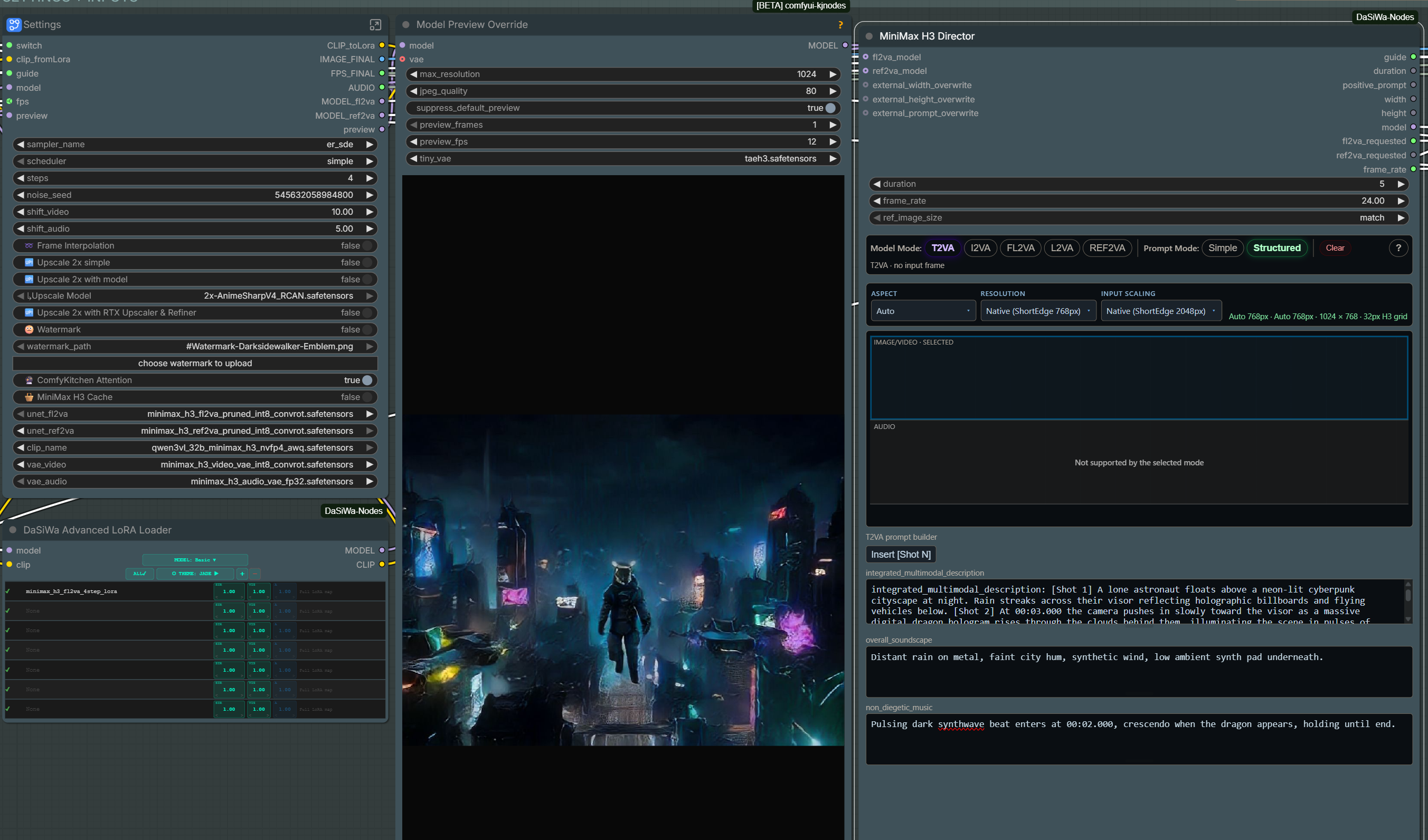
Task: Open the Upscale Model selector
Action: click(x=195, y=296)
